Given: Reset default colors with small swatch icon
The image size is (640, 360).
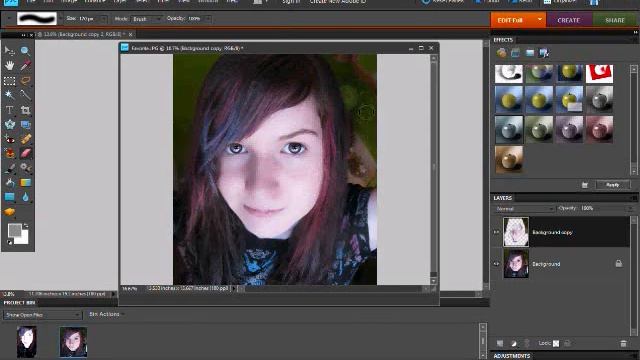Looking at the screenshot, I should click(x=10, y=242).
